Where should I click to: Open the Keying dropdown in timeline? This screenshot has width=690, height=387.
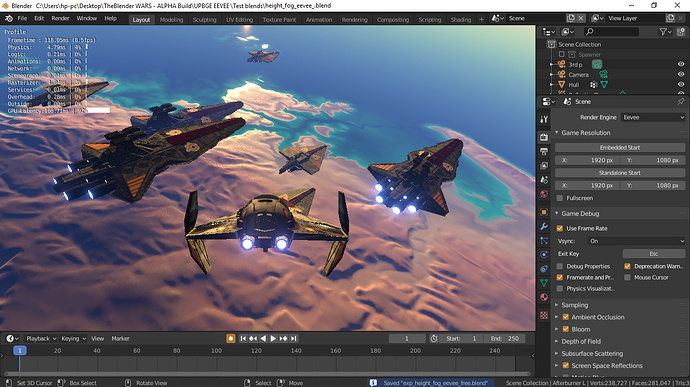73,339
